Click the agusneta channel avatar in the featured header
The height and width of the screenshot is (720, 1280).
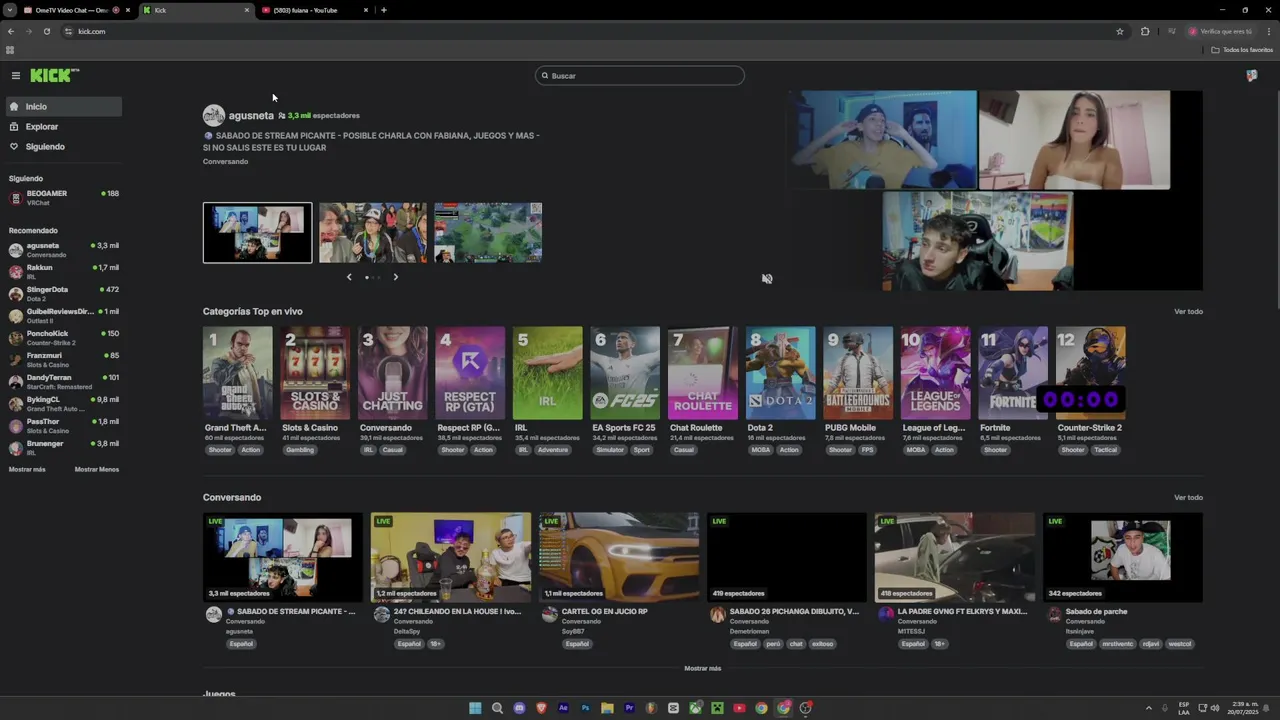[x=213, y=115]
